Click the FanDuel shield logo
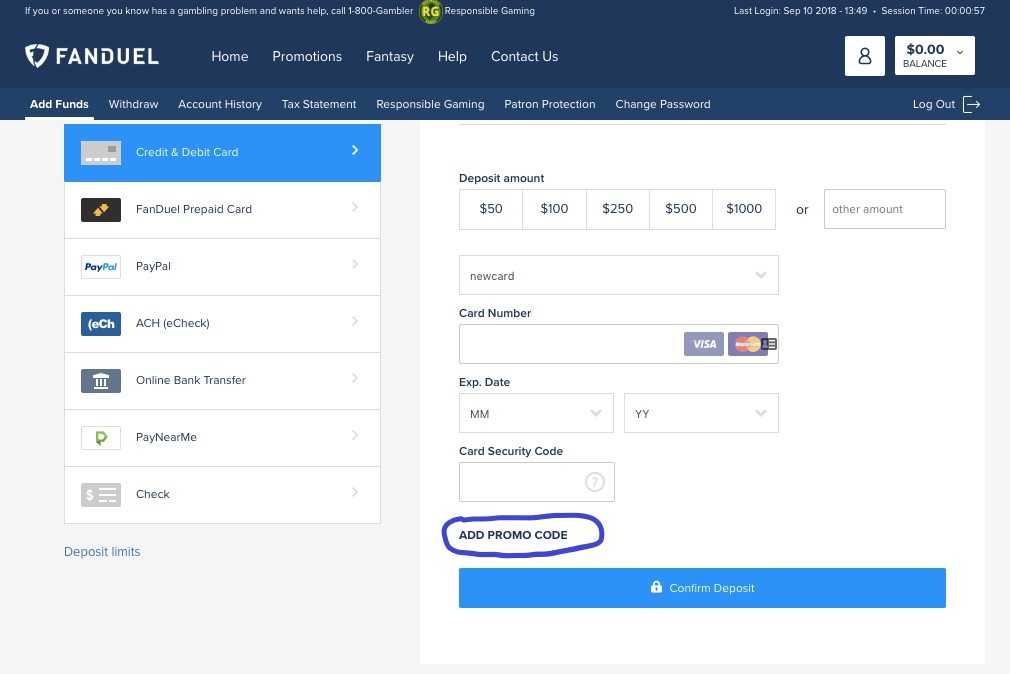Image resolution: width=1010 pixels, height=674 pixels. 37,56
